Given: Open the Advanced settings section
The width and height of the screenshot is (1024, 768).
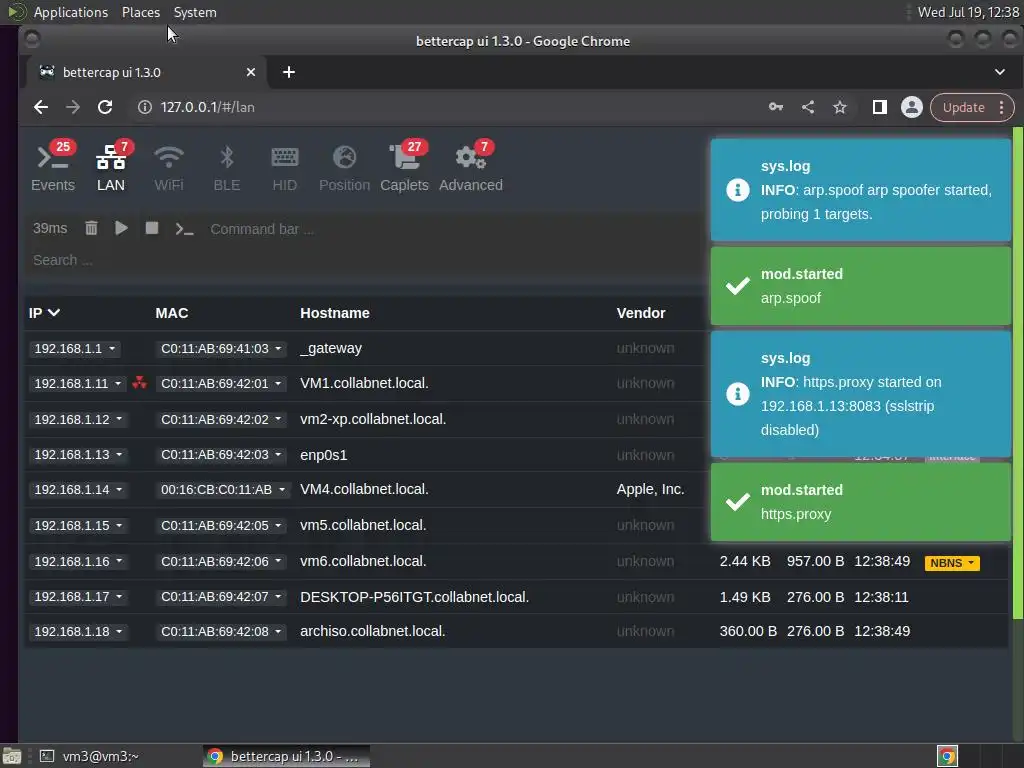Looking at the screenshot, I should [471, 167].
